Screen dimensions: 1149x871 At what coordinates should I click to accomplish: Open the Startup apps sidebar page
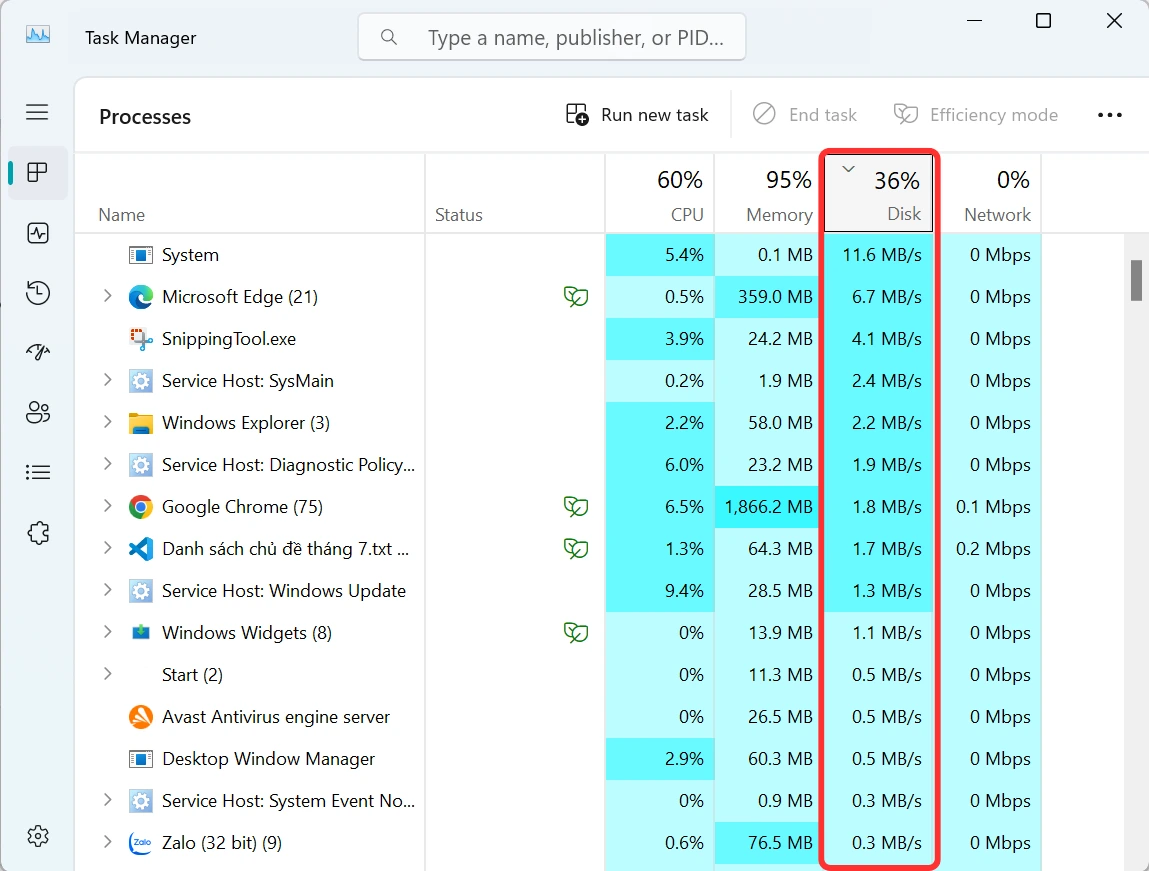[37, 352]
